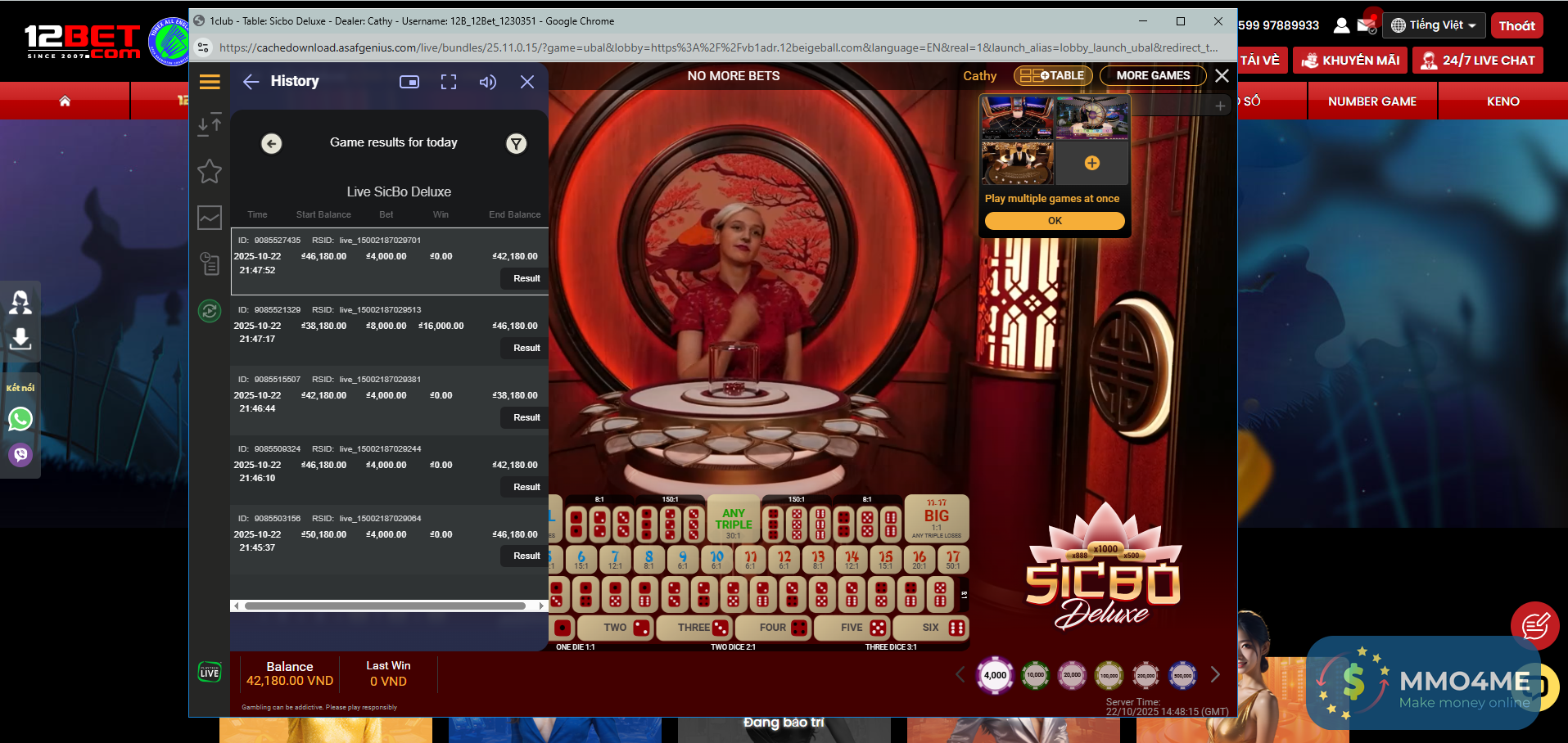This screenshot has height=743, width=1568.
Task: View Result for round ID 9085509324
Action: pyautogui.click(x=526, y=487)
